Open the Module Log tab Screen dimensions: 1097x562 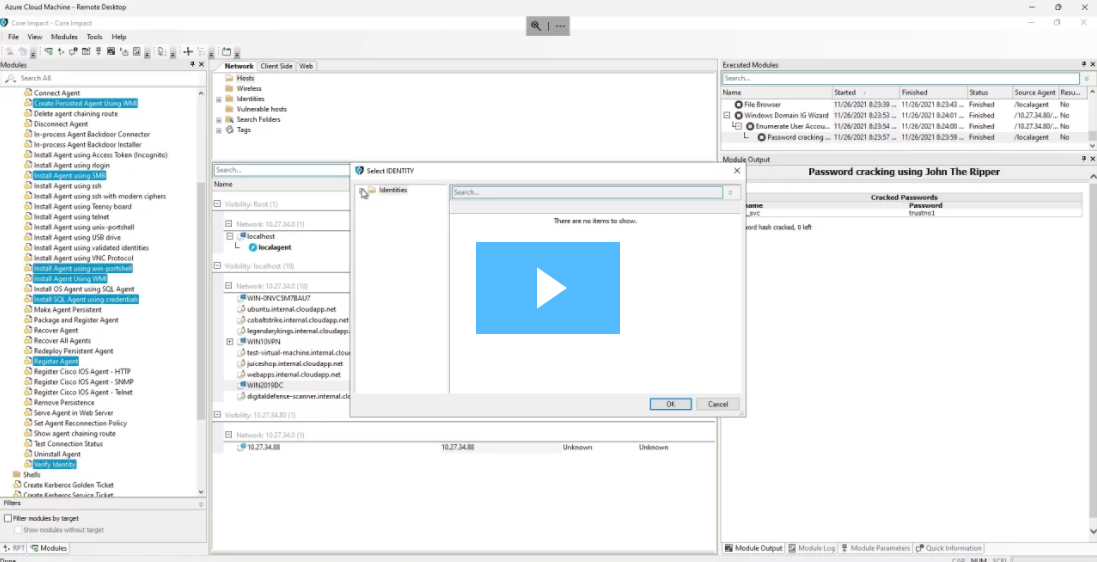pyautogui.click(x=812, y=548)
